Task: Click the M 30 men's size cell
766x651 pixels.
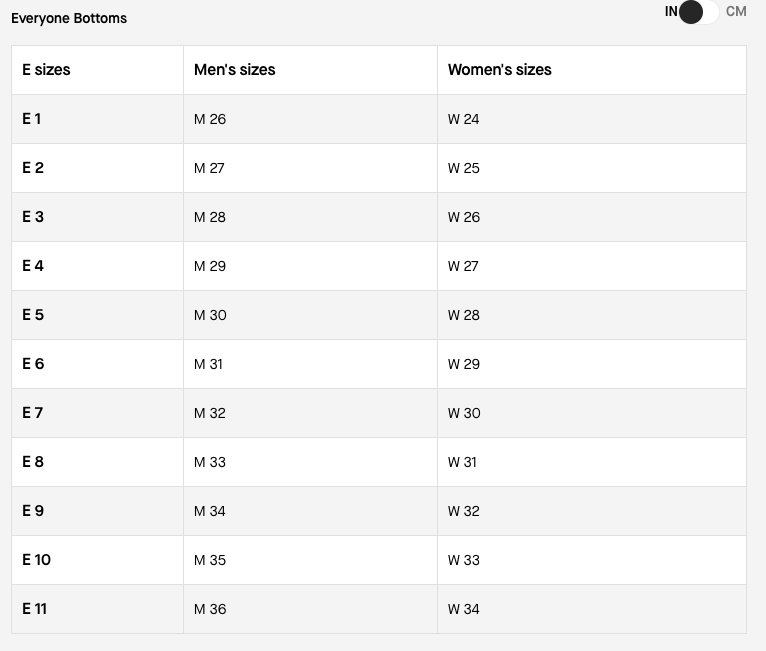Action: coord(210,315)
